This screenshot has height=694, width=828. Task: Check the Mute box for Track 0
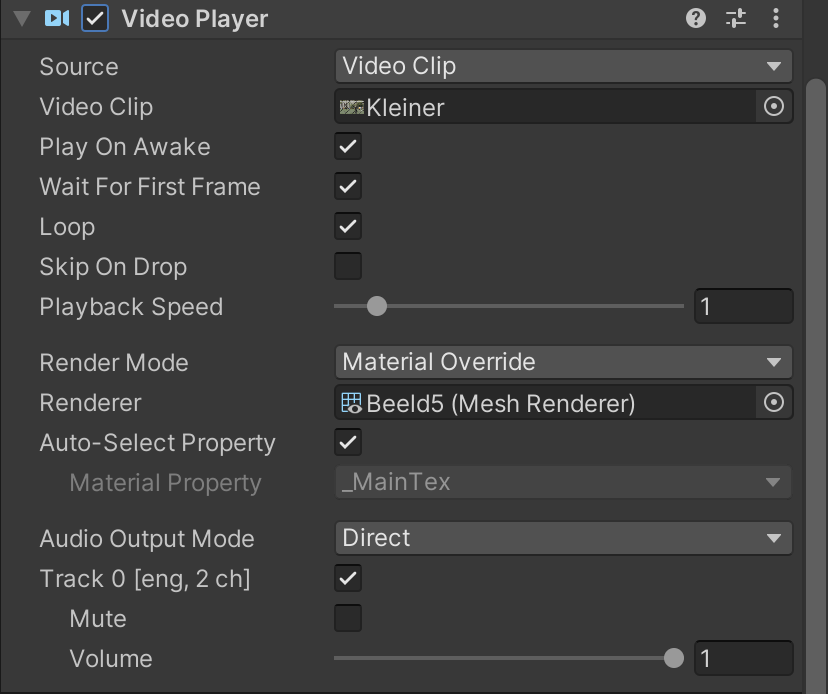click(x=348, y=619)
